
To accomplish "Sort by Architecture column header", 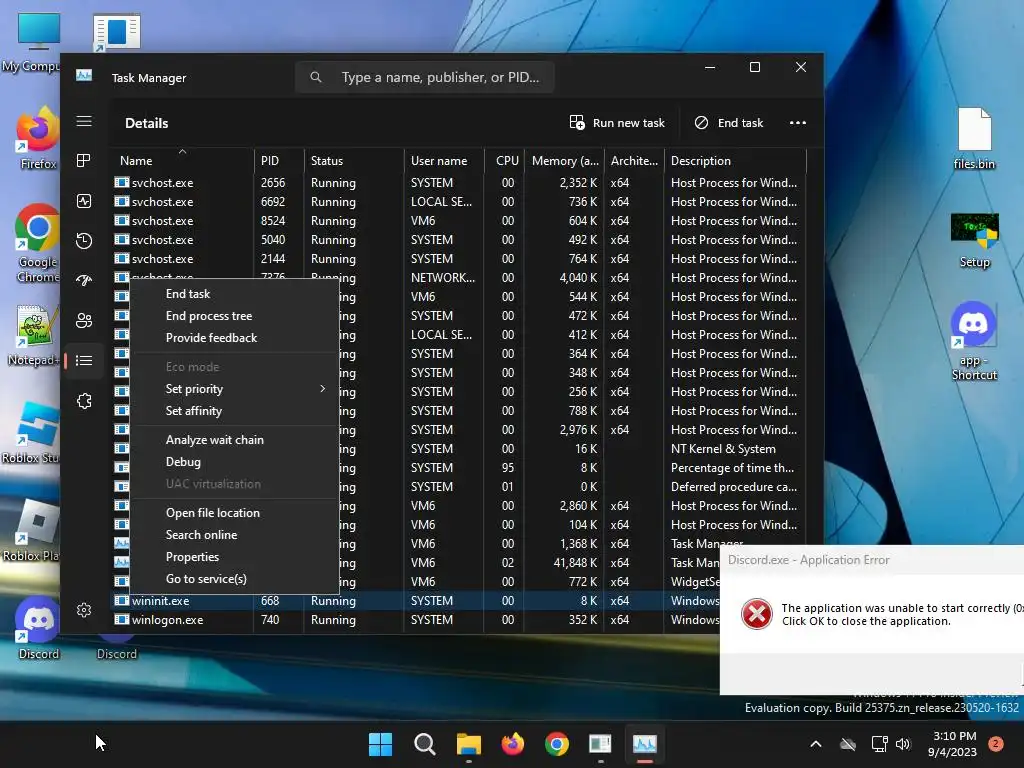I will click(x=634, y=161).
